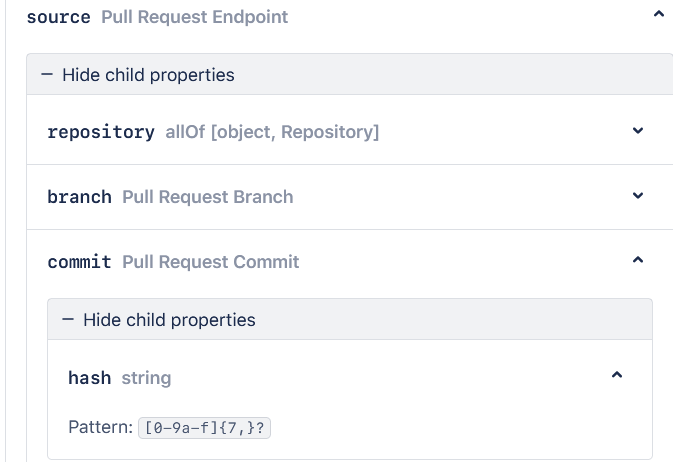Viewport: 673px width, 462px height.
Task: Click the hash property name
Action: [89, 378]
